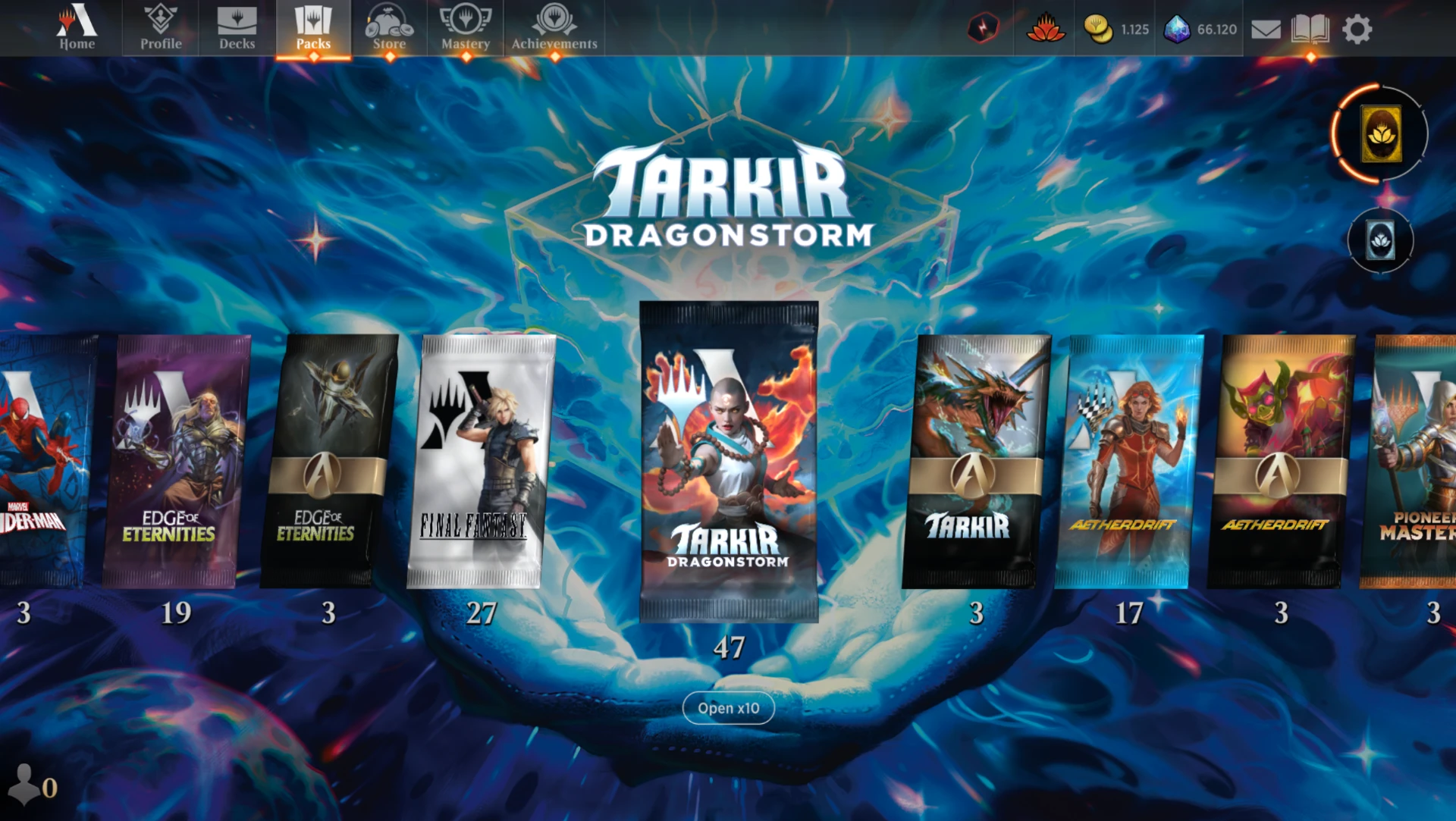The height and width of the screenshot is (821, 1456).
Task: Open the Store tab
Action: click(x=389, y=28)
